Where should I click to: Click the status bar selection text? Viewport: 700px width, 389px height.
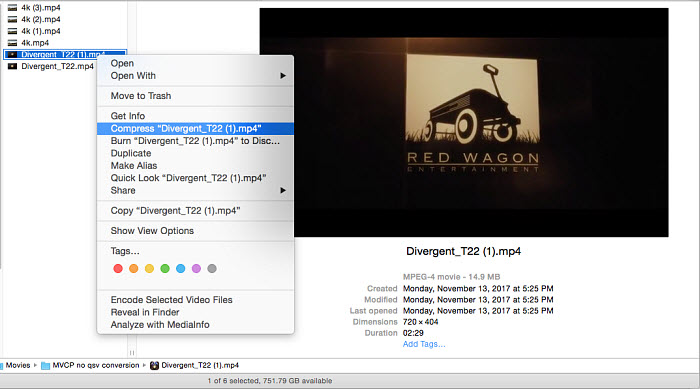click(270, 381)
